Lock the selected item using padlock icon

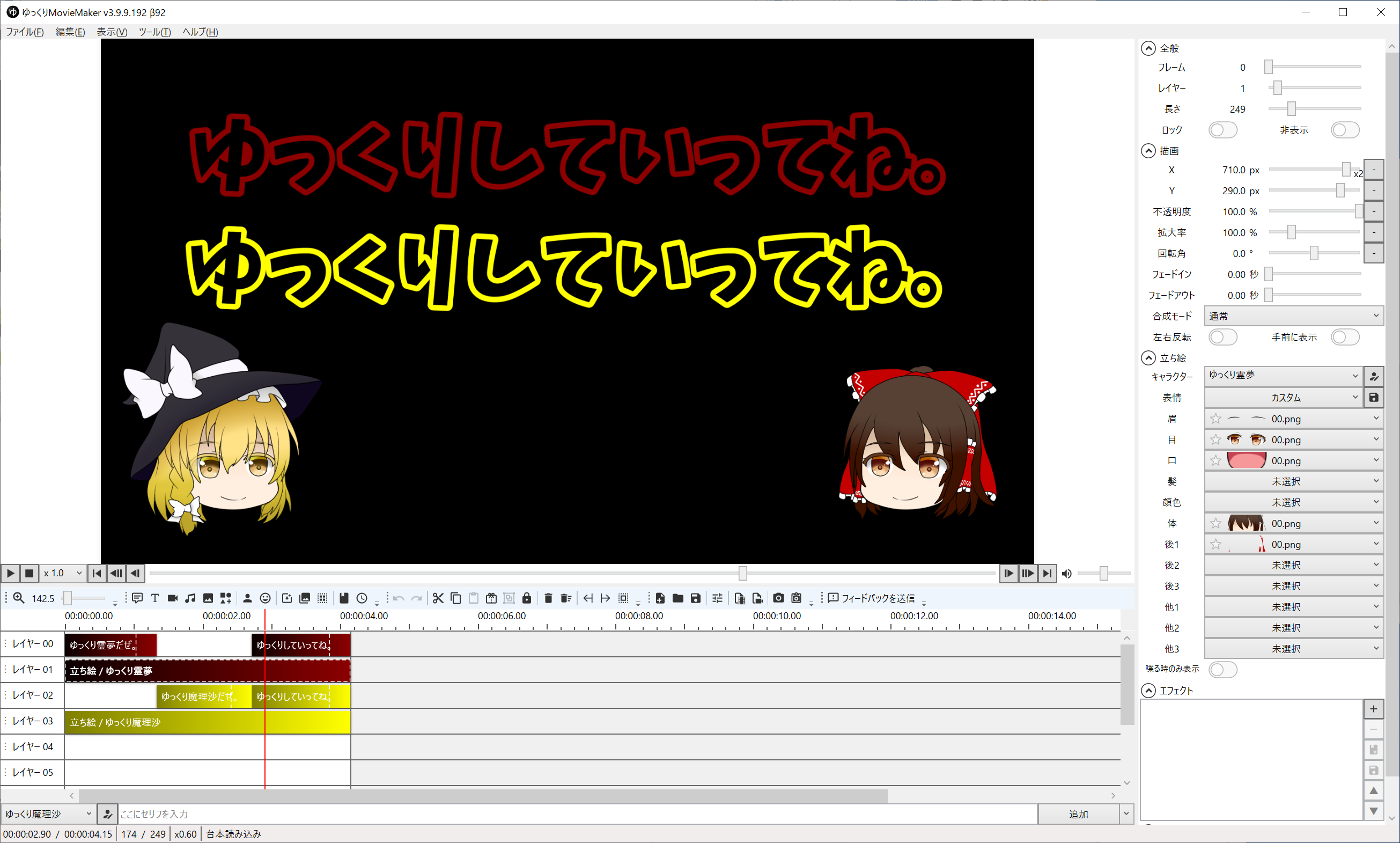point(527,598)
